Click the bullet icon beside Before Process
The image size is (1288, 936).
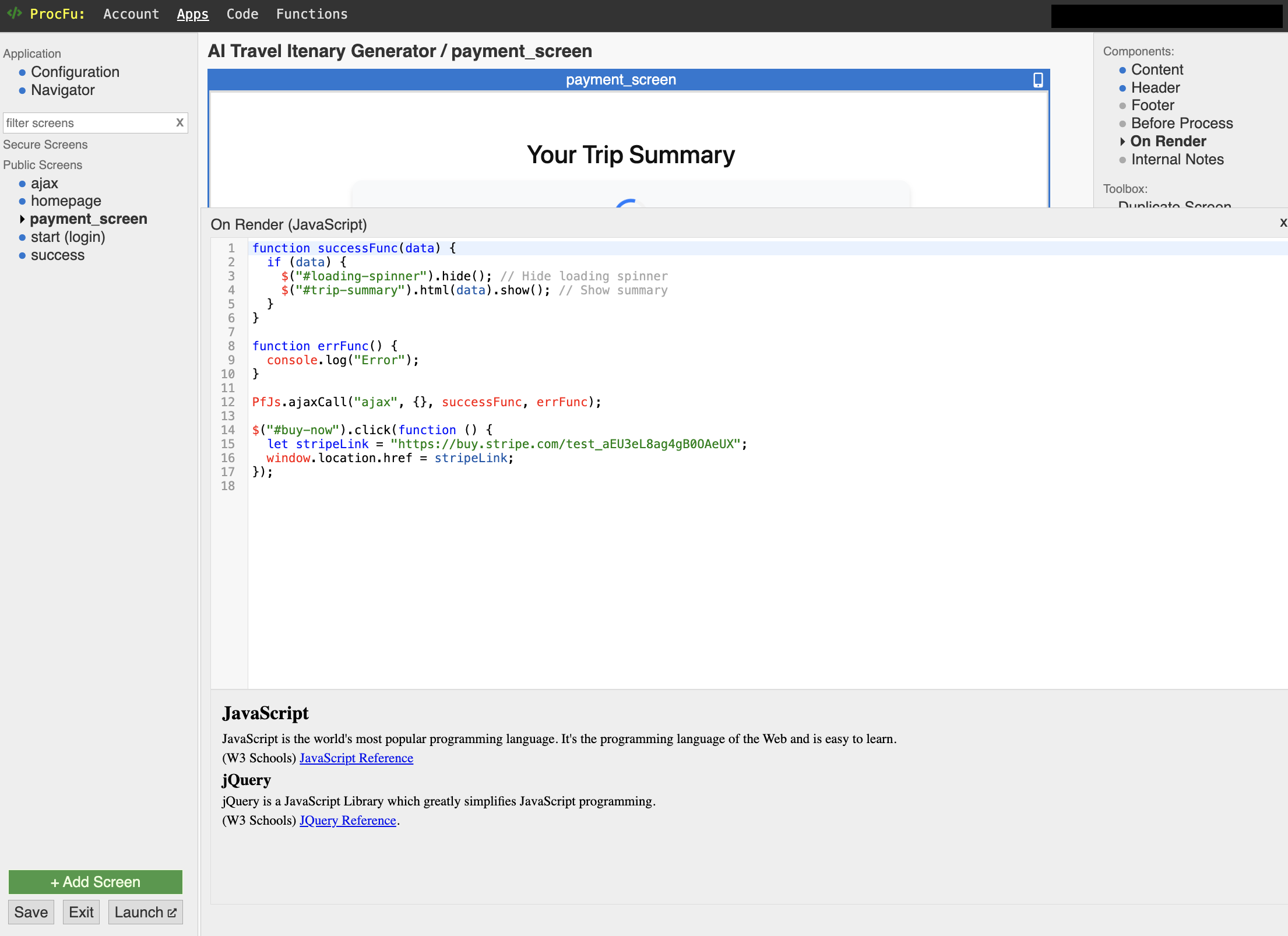1122,124
